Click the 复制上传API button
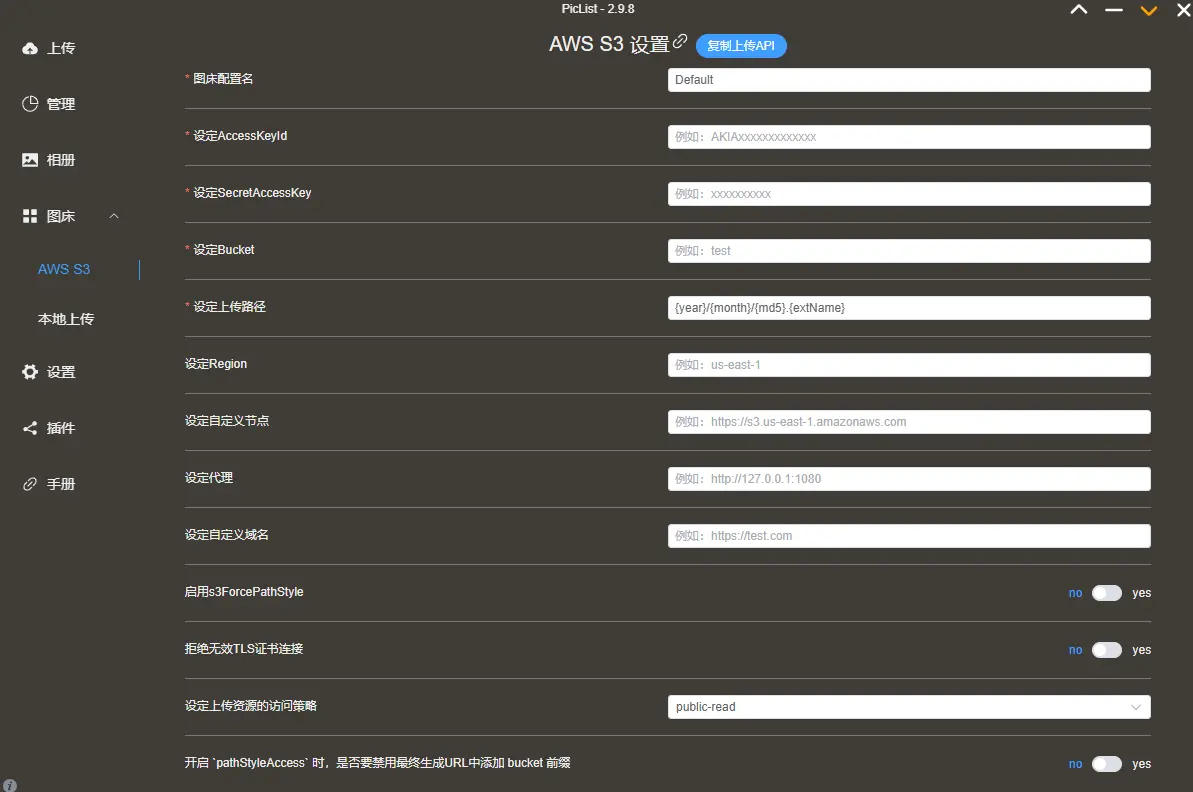Image resolution: width=1193 pixels, height=792 pixels. (x=741, y=46)
